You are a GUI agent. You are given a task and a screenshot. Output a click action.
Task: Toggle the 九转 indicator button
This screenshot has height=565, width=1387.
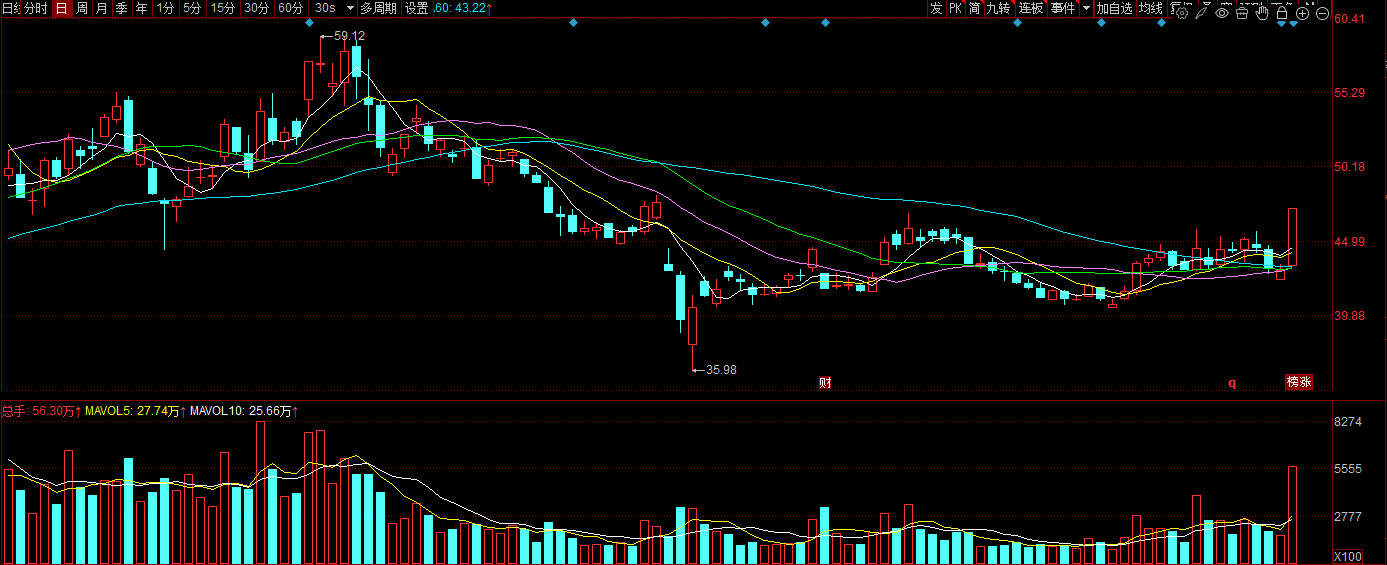pyautogui.click(x=998, y=8)
